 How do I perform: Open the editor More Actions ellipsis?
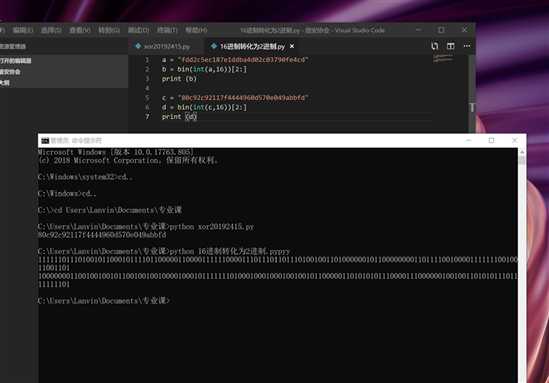pyautogui.click(x=467, y=46)
